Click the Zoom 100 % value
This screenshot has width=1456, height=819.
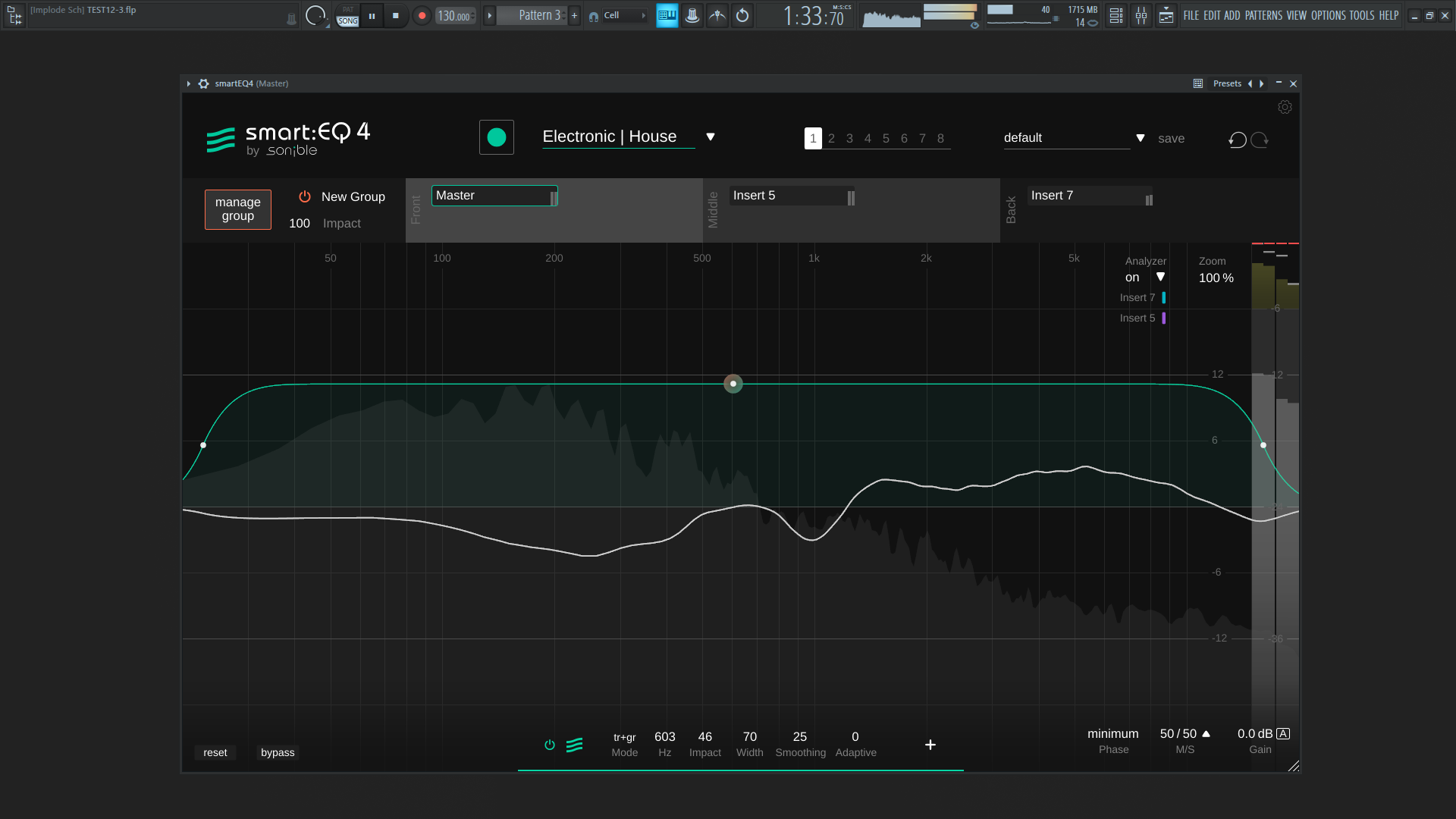coord(1216,278)
